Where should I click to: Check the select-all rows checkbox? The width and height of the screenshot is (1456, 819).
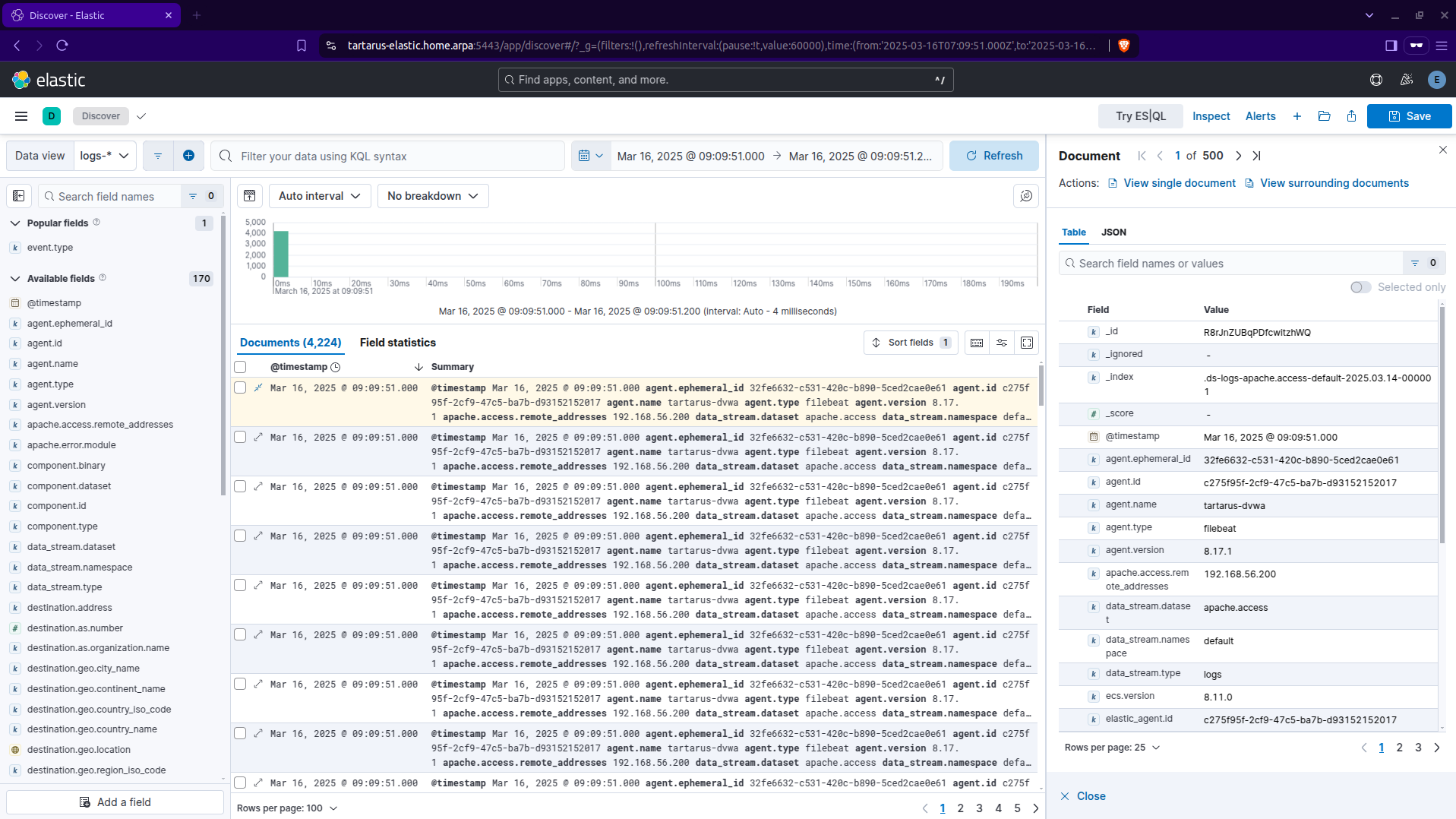(x=241, y=367)
